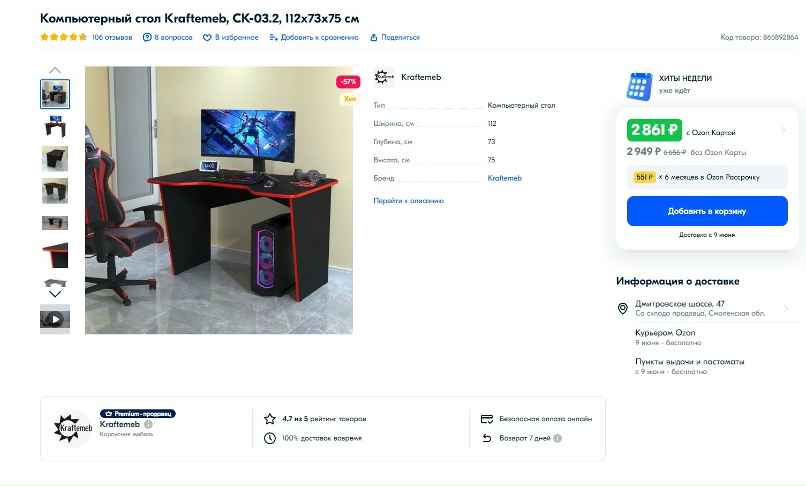Image resolution: width=806 pixels, height=486 pixels.
Task: Add the desk to cart
Action: tap(707, 211)
